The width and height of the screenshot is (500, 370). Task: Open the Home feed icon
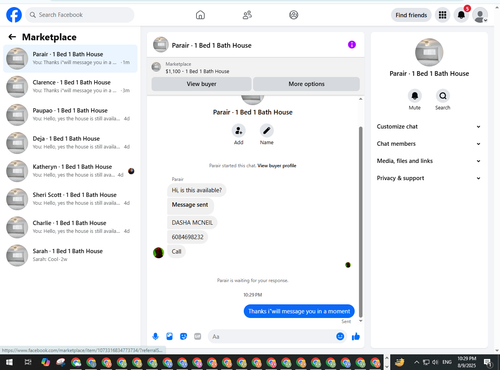pyautogui.click(x=200, y=15)
